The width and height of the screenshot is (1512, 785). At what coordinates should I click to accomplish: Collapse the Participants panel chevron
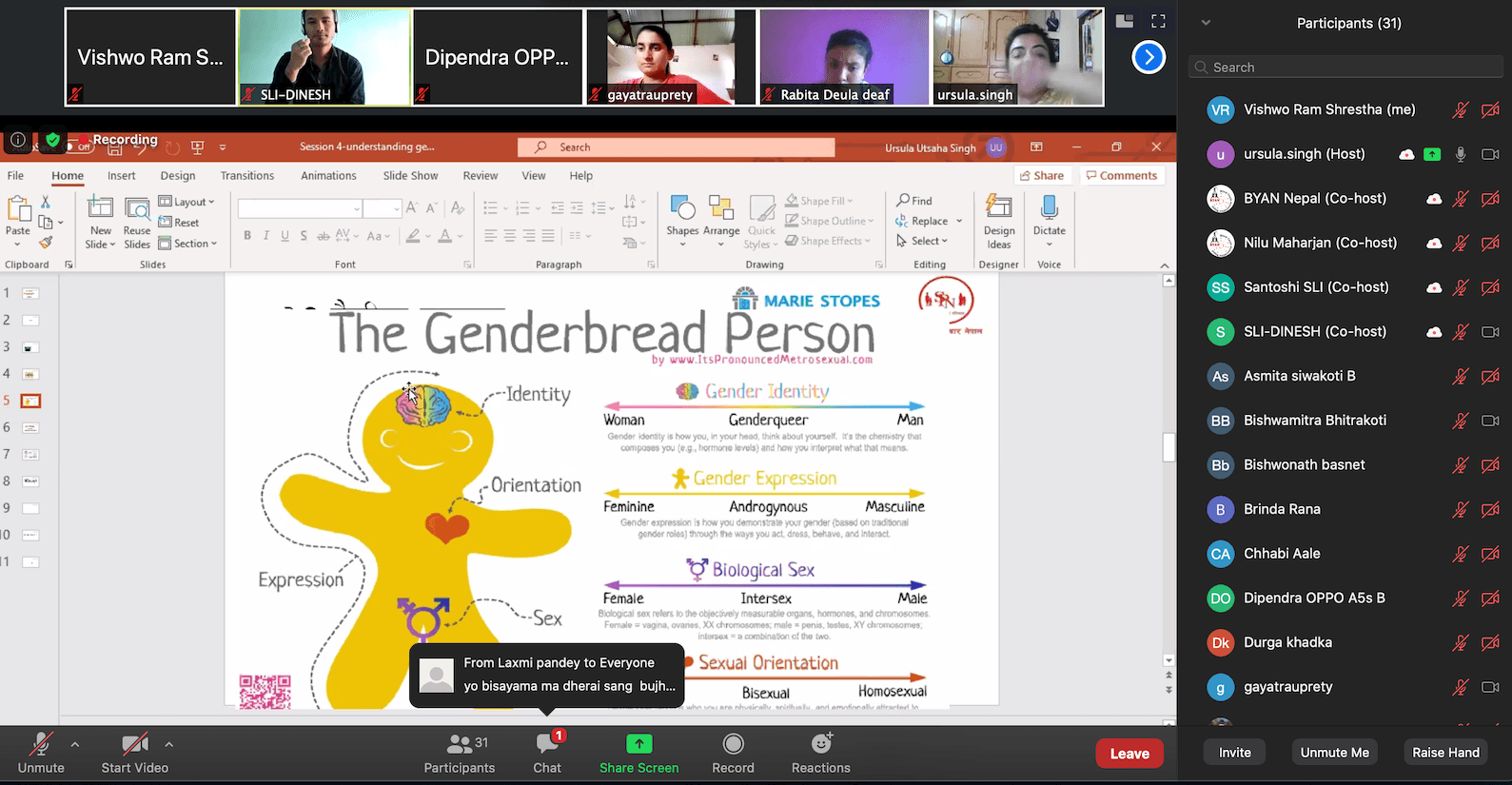[x=1206, y=23]
